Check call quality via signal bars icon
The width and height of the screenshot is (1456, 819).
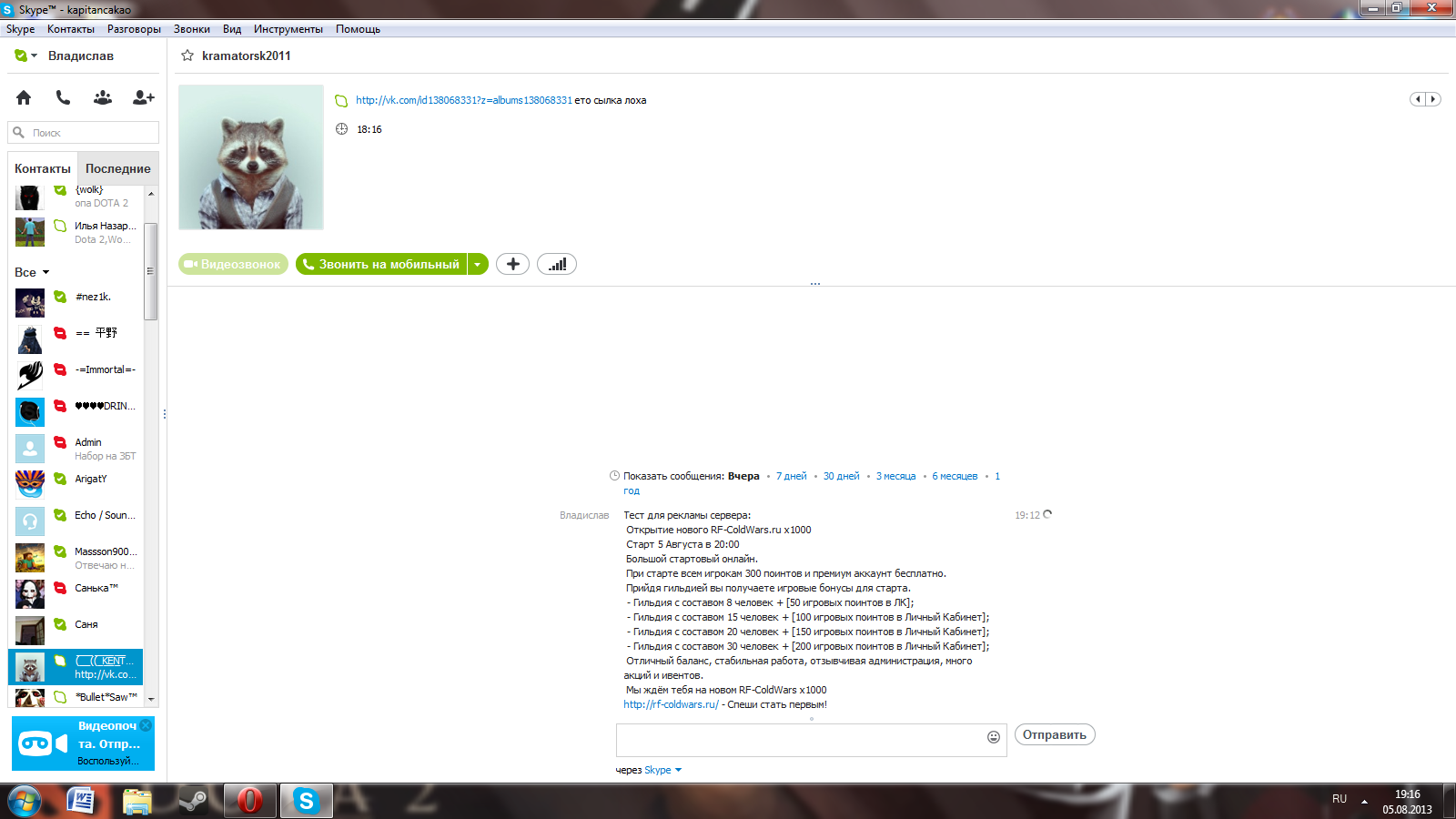click(557, 264)
